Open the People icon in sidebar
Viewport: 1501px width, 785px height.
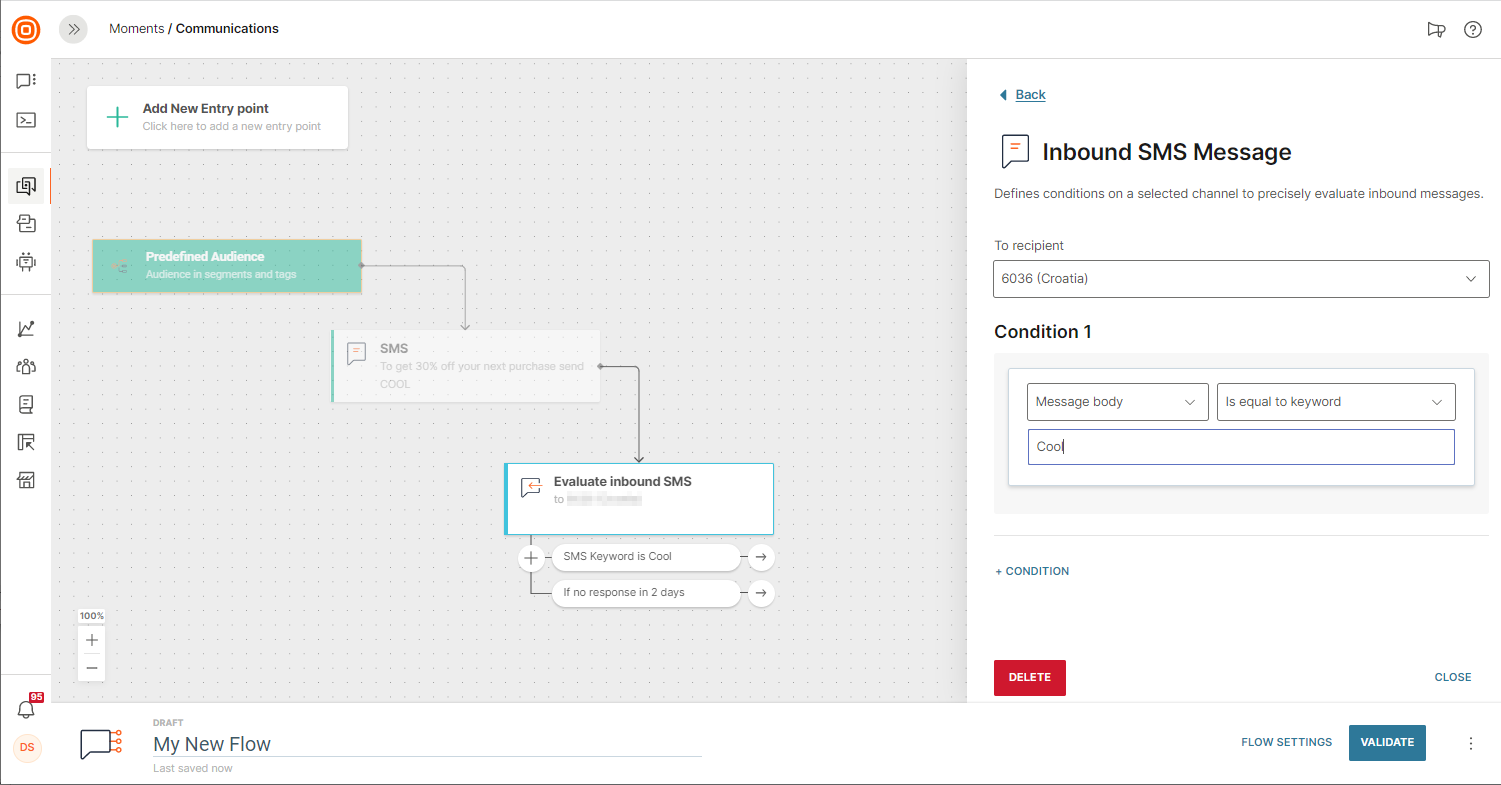click(x=26, y=366)
